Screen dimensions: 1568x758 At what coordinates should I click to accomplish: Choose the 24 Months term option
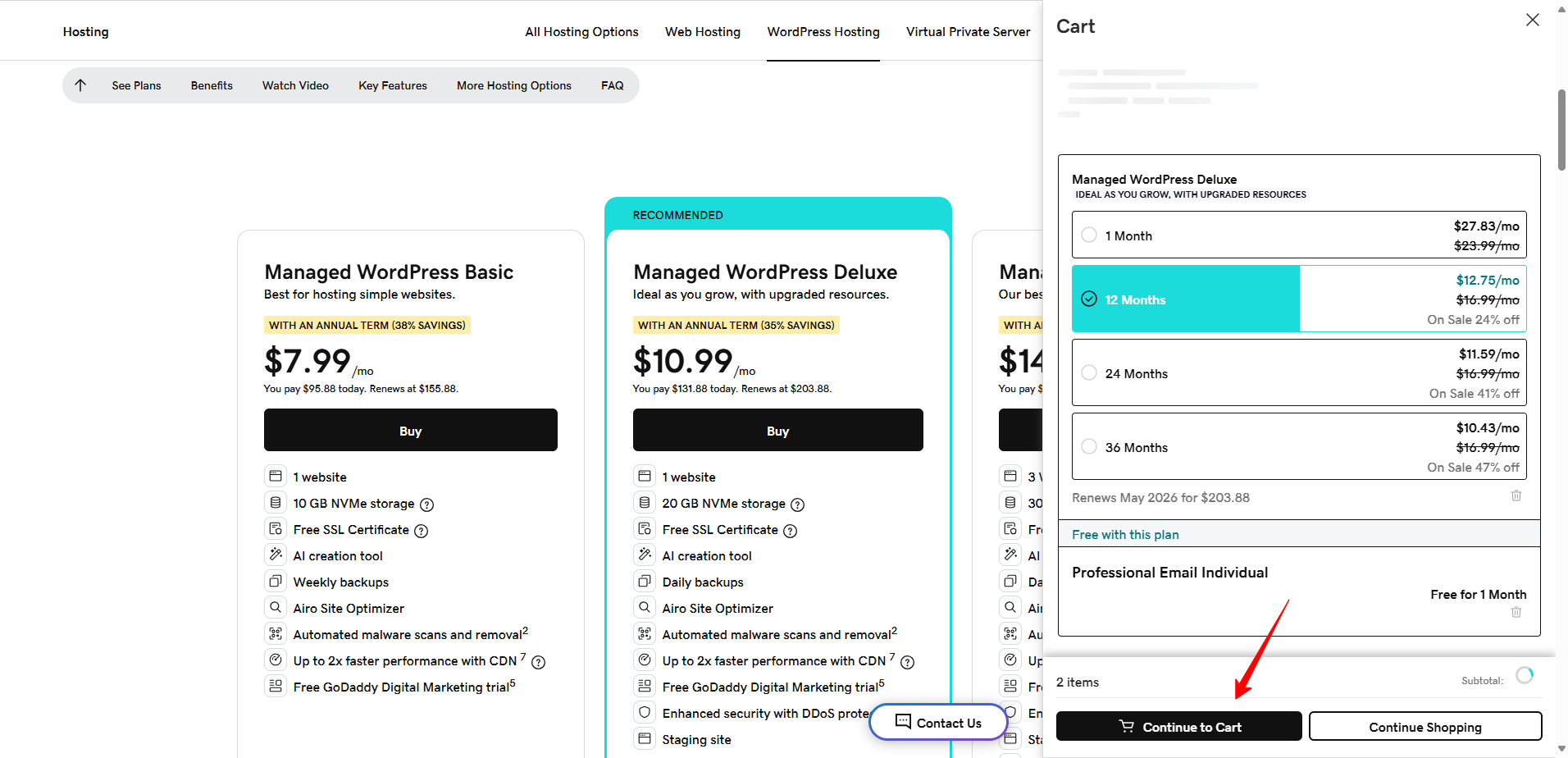pyautogui.click(x=1299, y=372)
